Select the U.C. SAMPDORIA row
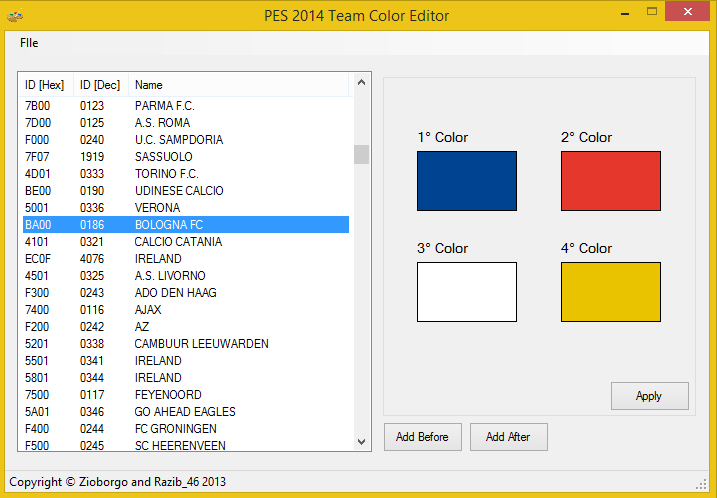The image size is (717, 498). (x=178, y=140)
